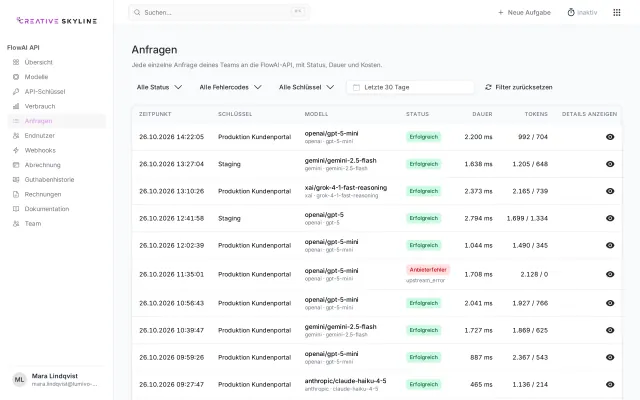Show details for the 12:02:39 request
This screenshot has height=400, width=640.
610,245
